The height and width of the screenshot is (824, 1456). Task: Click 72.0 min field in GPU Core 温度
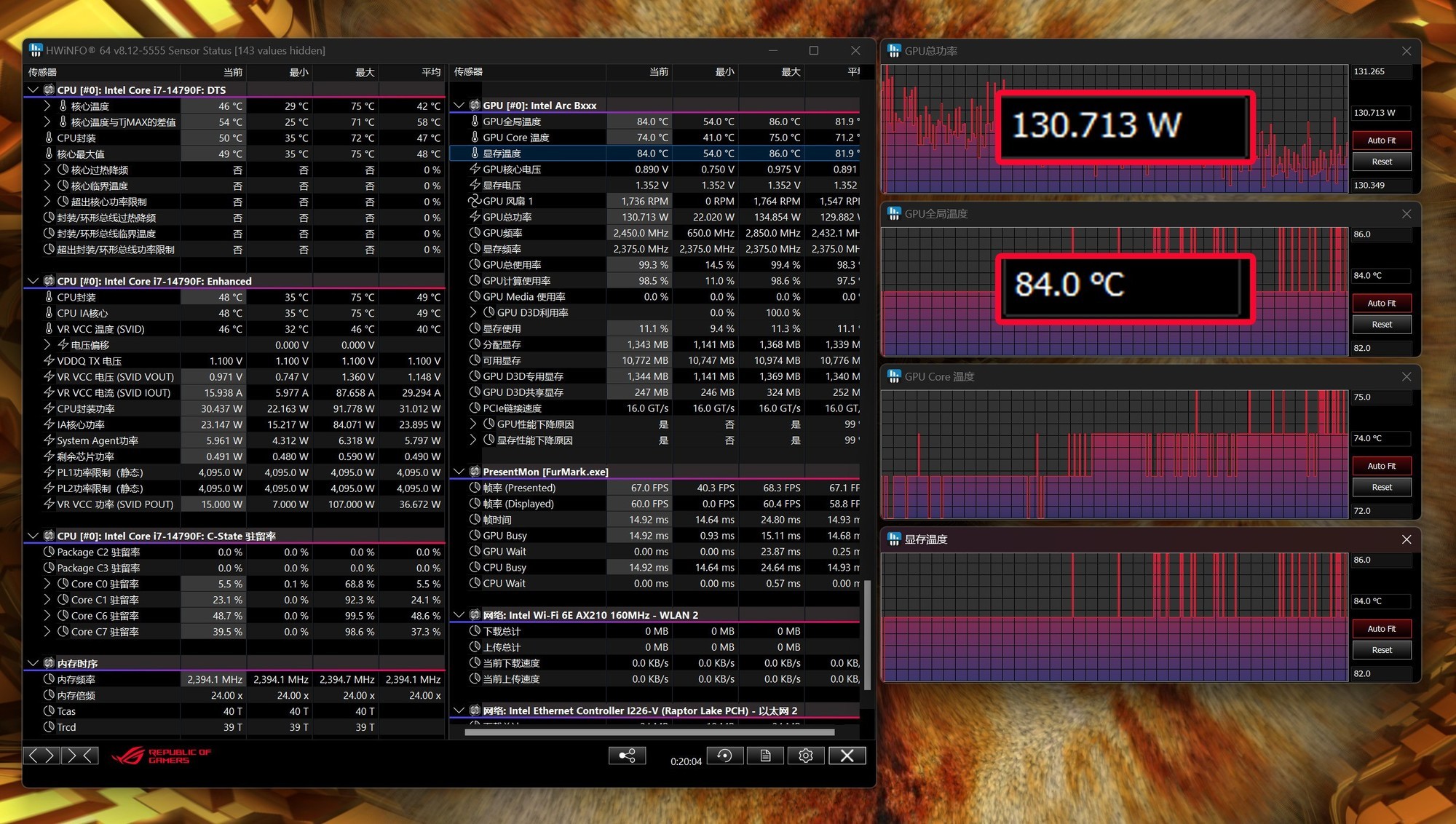point(1381,511)
